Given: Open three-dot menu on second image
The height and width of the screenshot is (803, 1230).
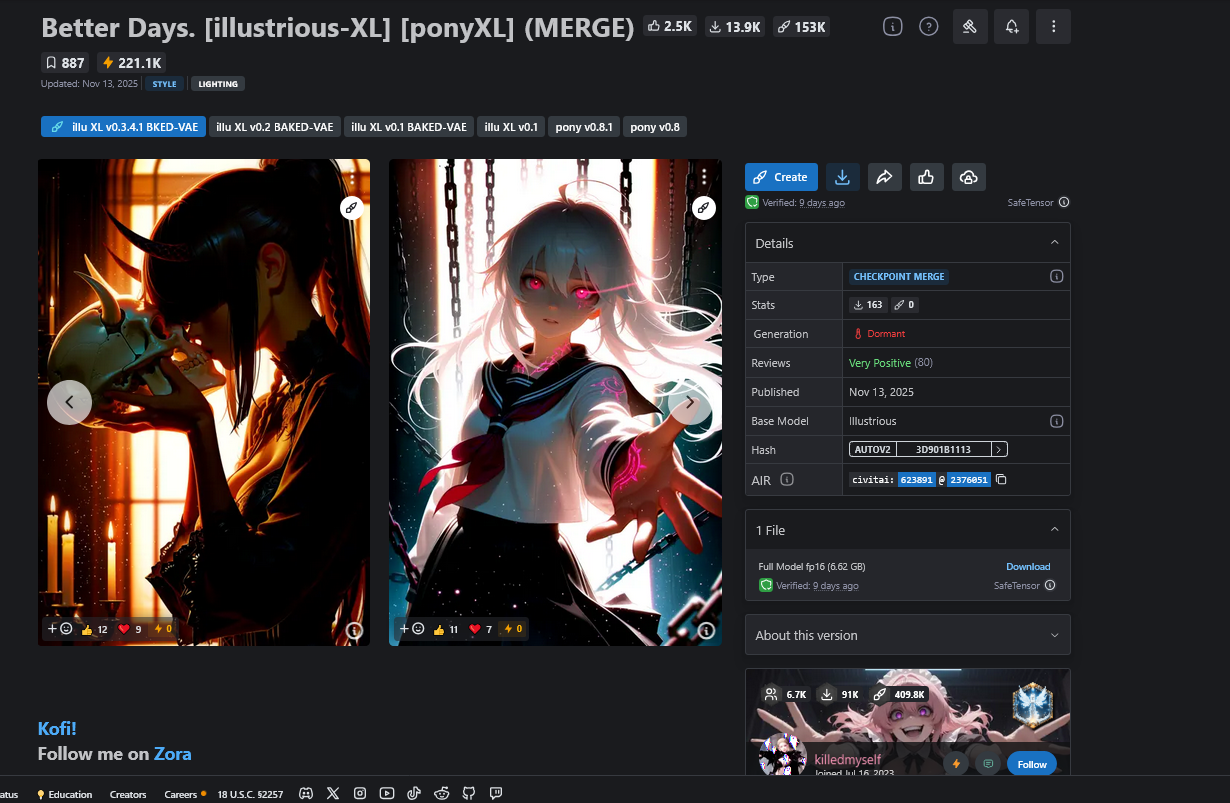Looking at the screenshot, I should (704, 177).
